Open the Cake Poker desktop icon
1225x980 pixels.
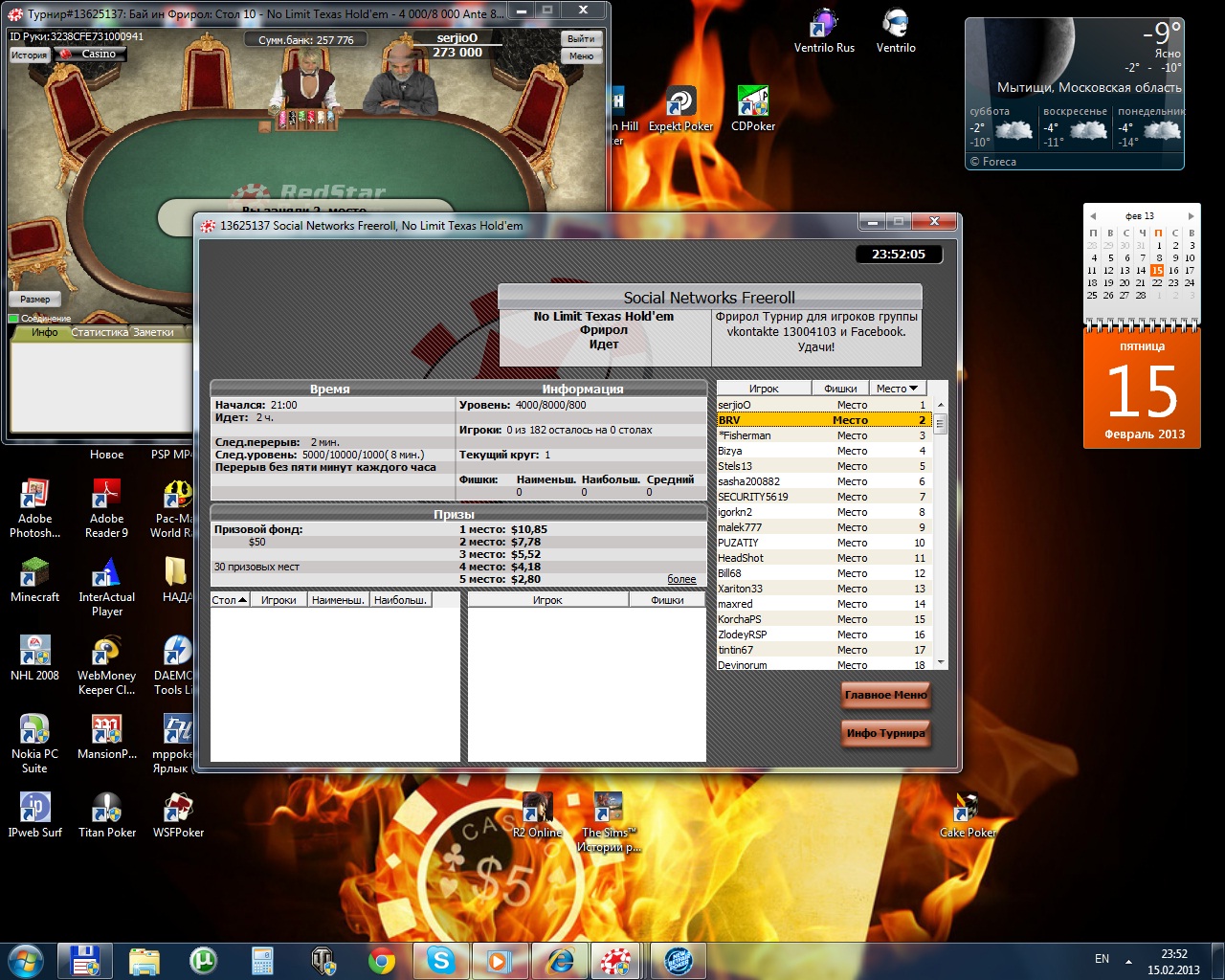coord(968,810)
